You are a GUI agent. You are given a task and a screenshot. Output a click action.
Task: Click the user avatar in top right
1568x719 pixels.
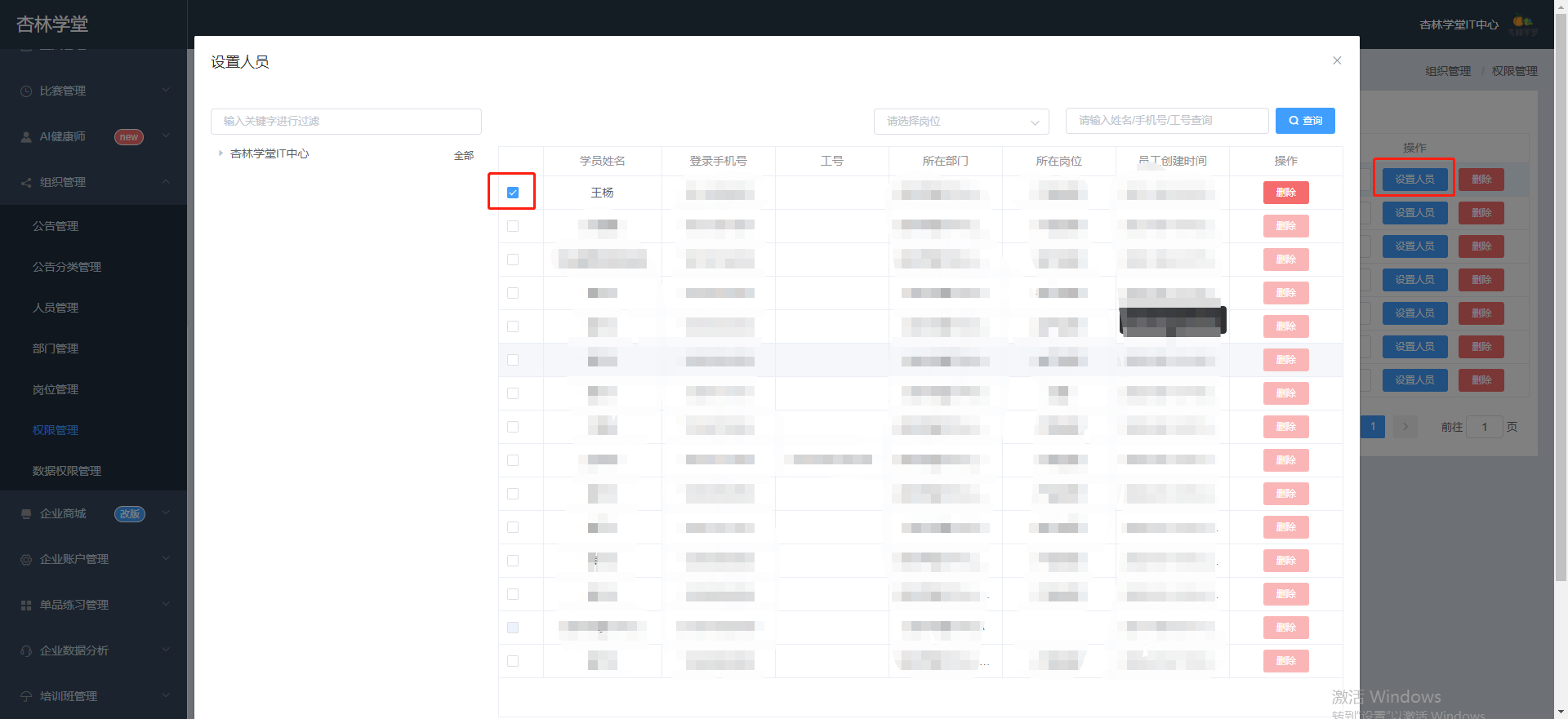pos(1523,25)
